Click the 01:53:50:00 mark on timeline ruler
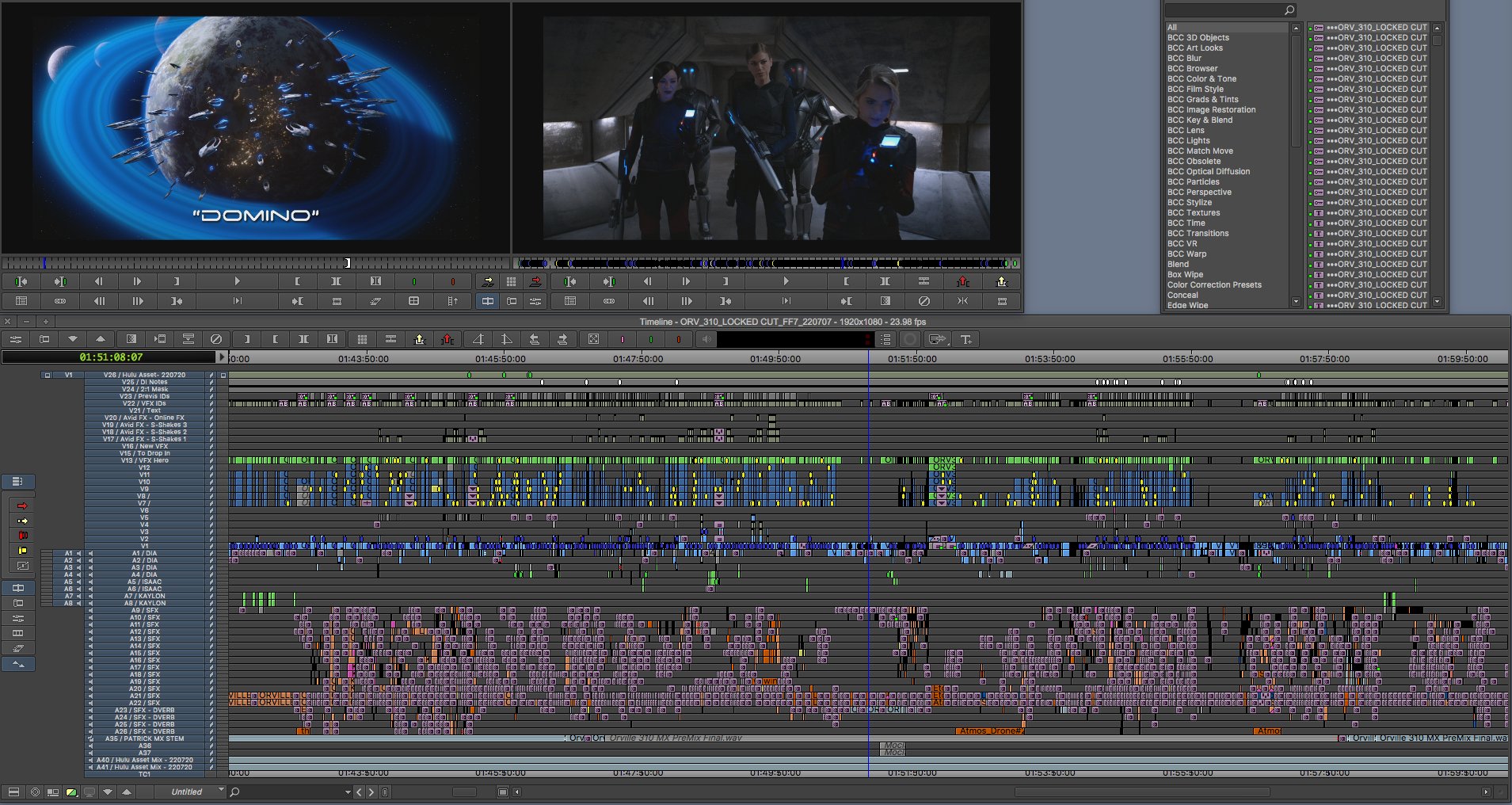This screenshot has height=805, width=1512. tap(1049, 359)
